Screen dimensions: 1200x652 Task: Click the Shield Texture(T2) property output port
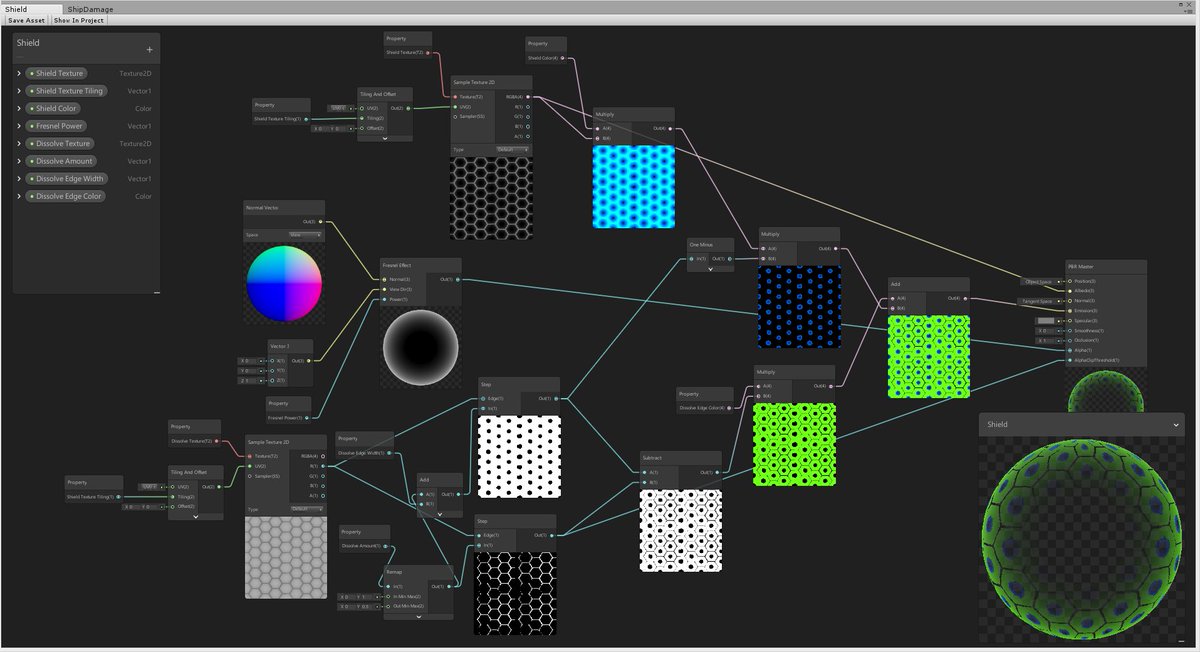428,52
